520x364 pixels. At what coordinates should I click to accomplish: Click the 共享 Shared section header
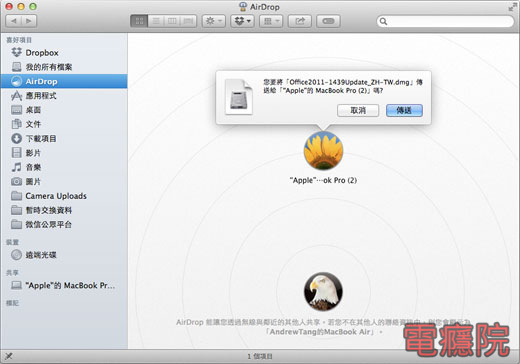pyautogui.click(x=12, y=273)
